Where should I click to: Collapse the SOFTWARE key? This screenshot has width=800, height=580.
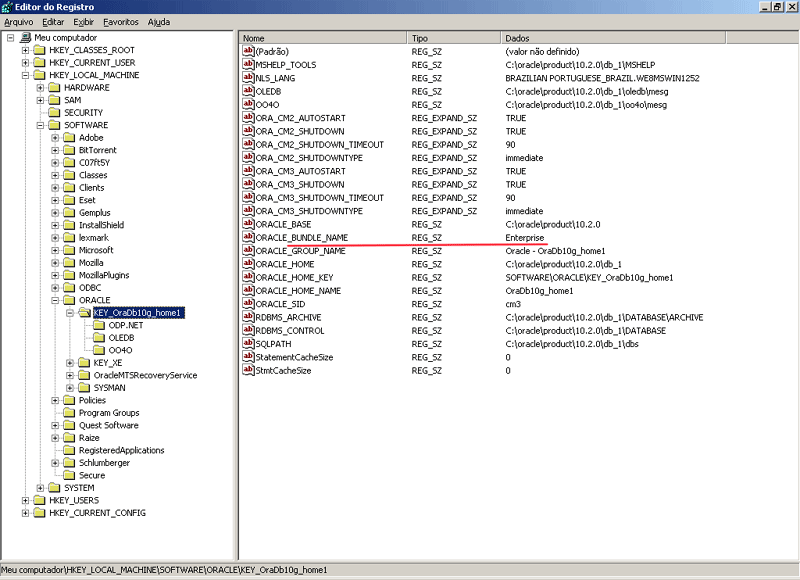coord(40,125)
